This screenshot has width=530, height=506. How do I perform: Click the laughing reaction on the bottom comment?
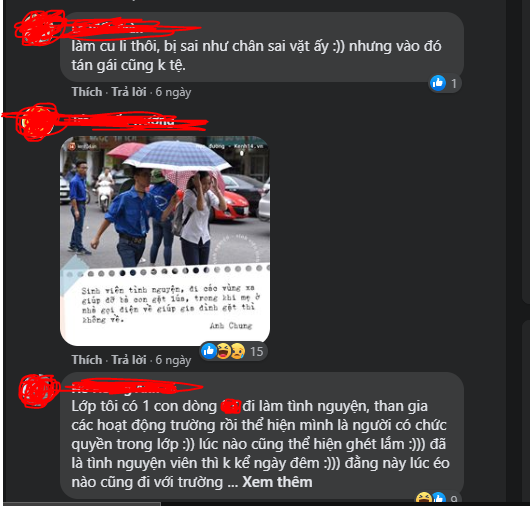[x=424, y=498]
